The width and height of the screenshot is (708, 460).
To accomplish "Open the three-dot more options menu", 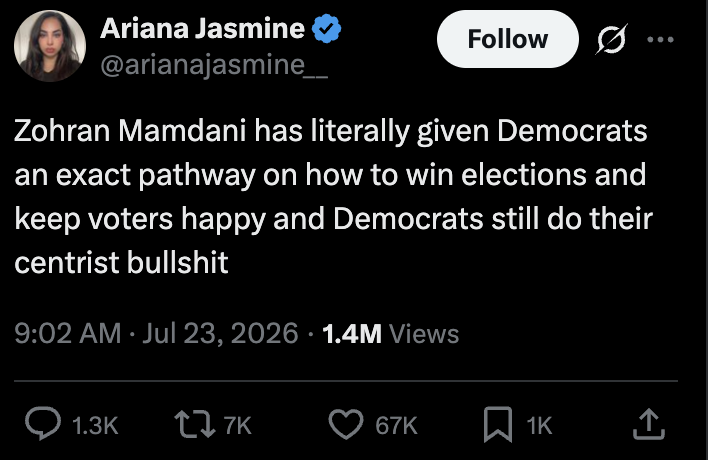I will 660,40.
